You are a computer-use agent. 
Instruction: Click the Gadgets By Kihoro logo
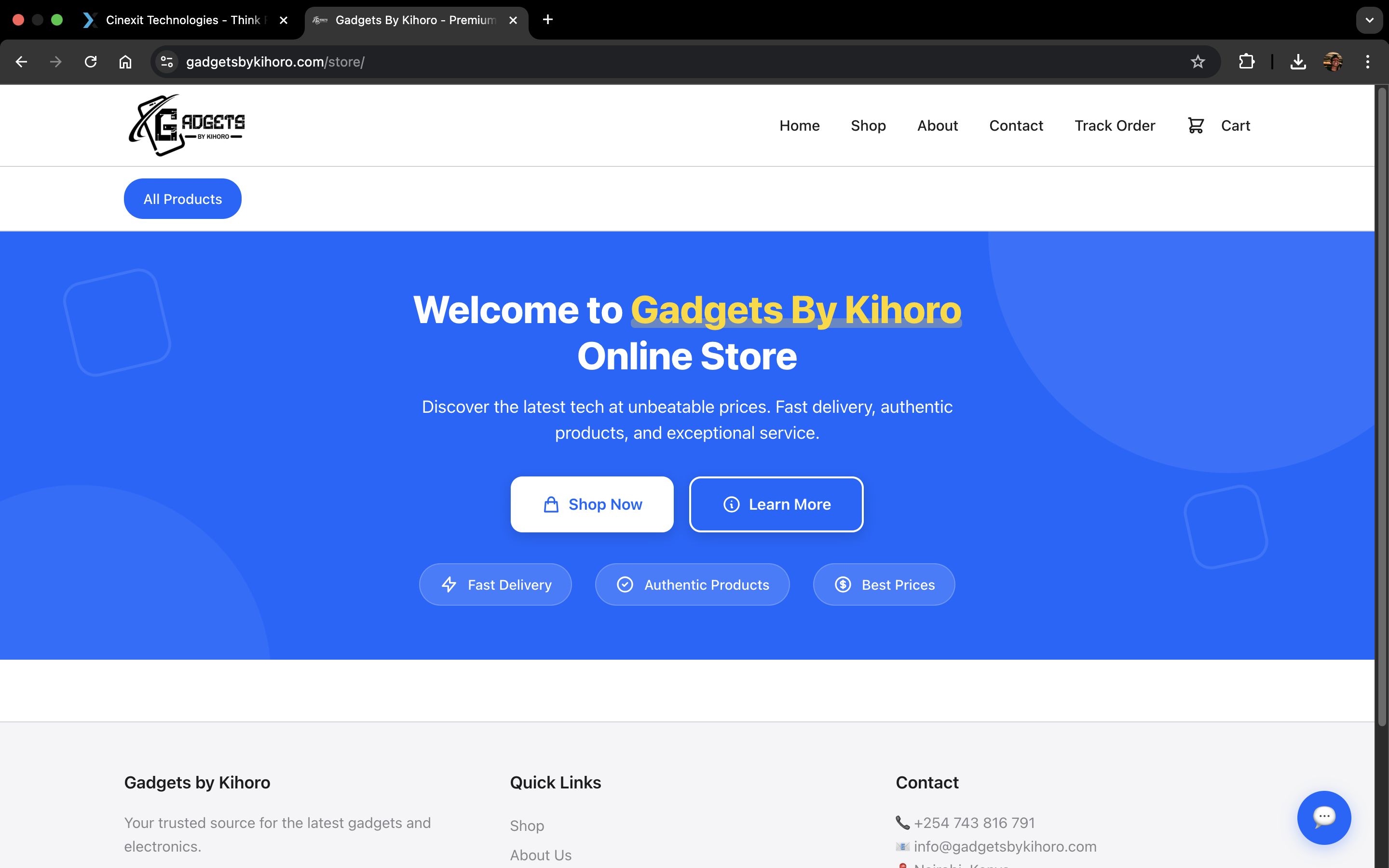pos(186,125)
